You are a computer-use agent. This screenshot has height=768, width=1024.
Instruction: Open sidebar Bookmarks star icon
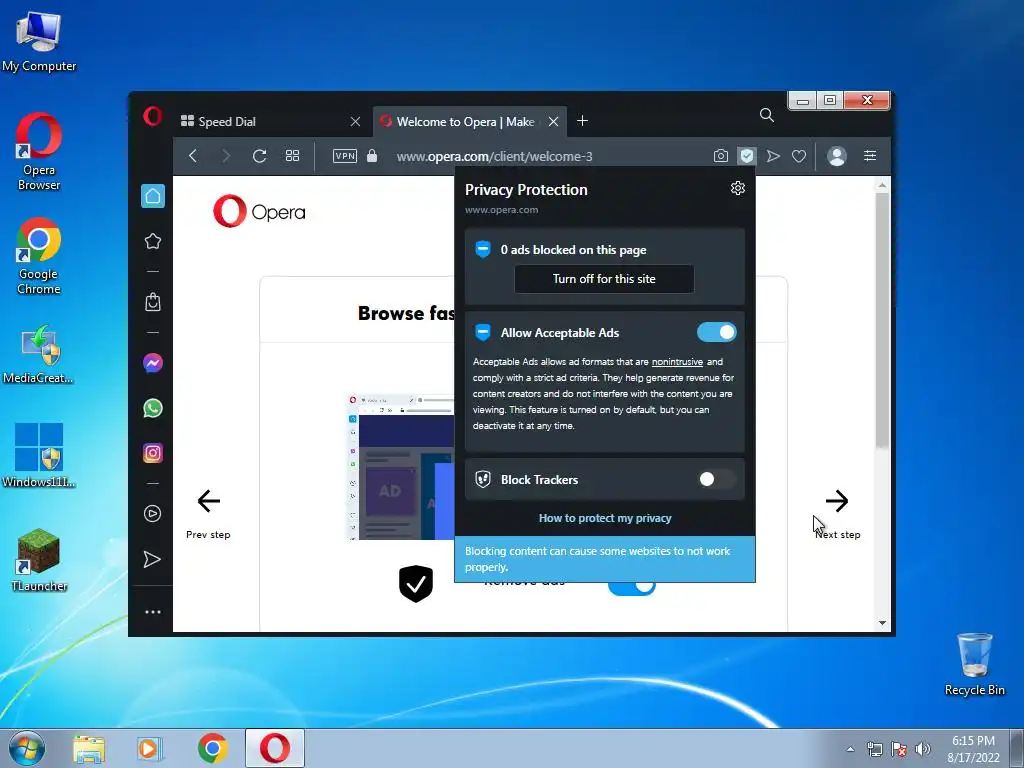[x=153, y=241]
